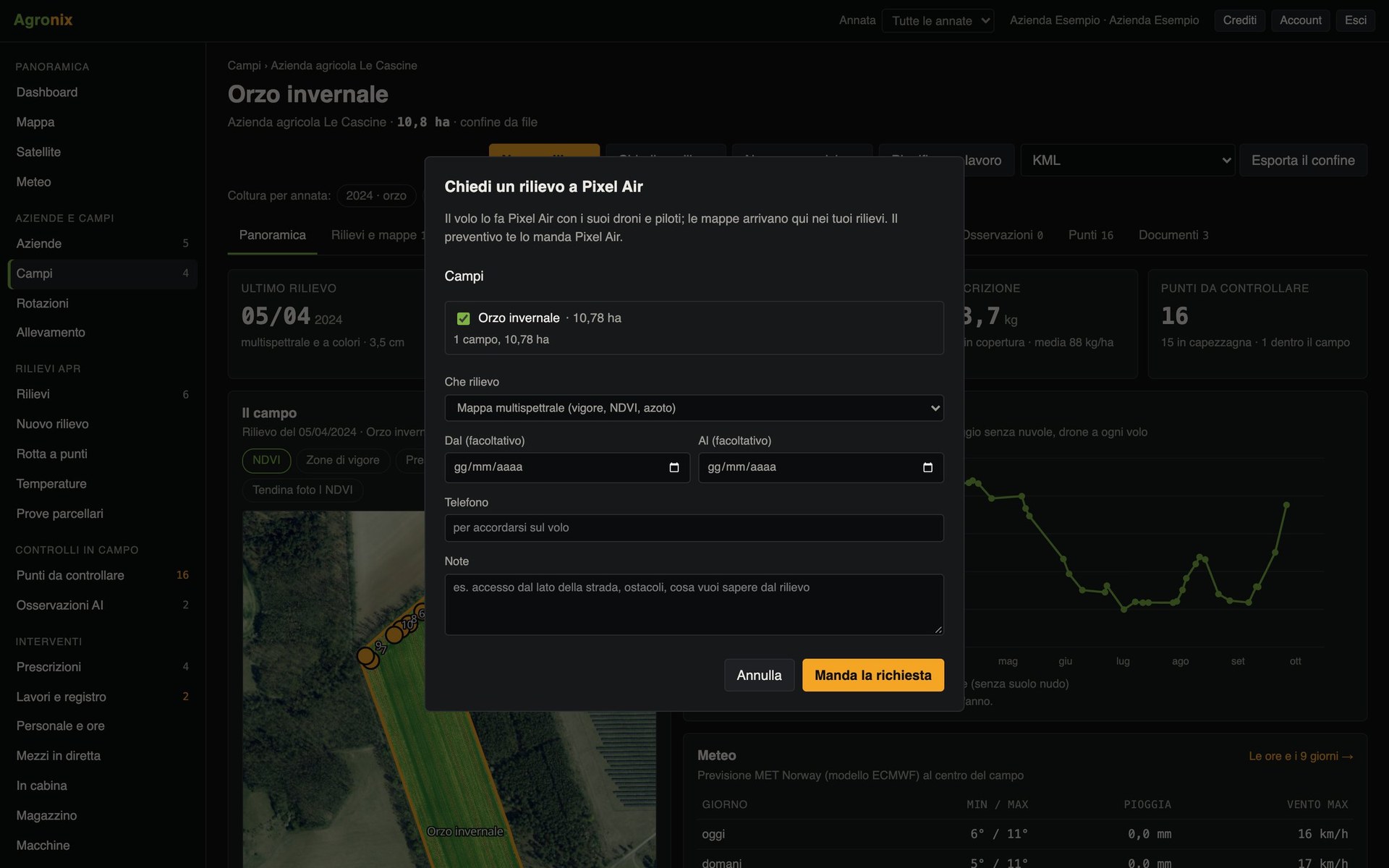Click the Dal date input field
Screen dimensions: 1389x868
pyautogui.click(x=566, y=467)
